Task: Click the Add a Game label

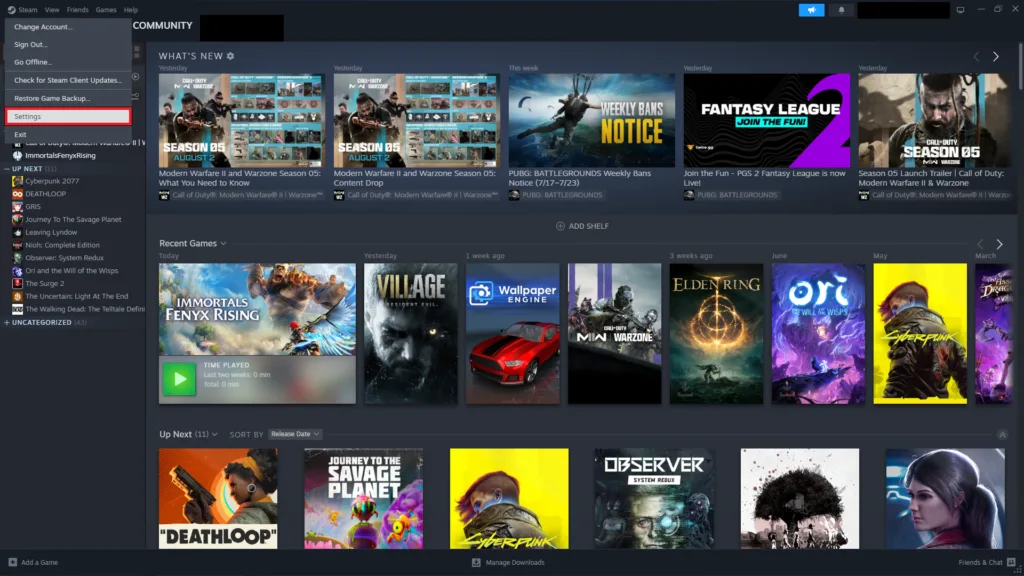Action: pos(39,562)
